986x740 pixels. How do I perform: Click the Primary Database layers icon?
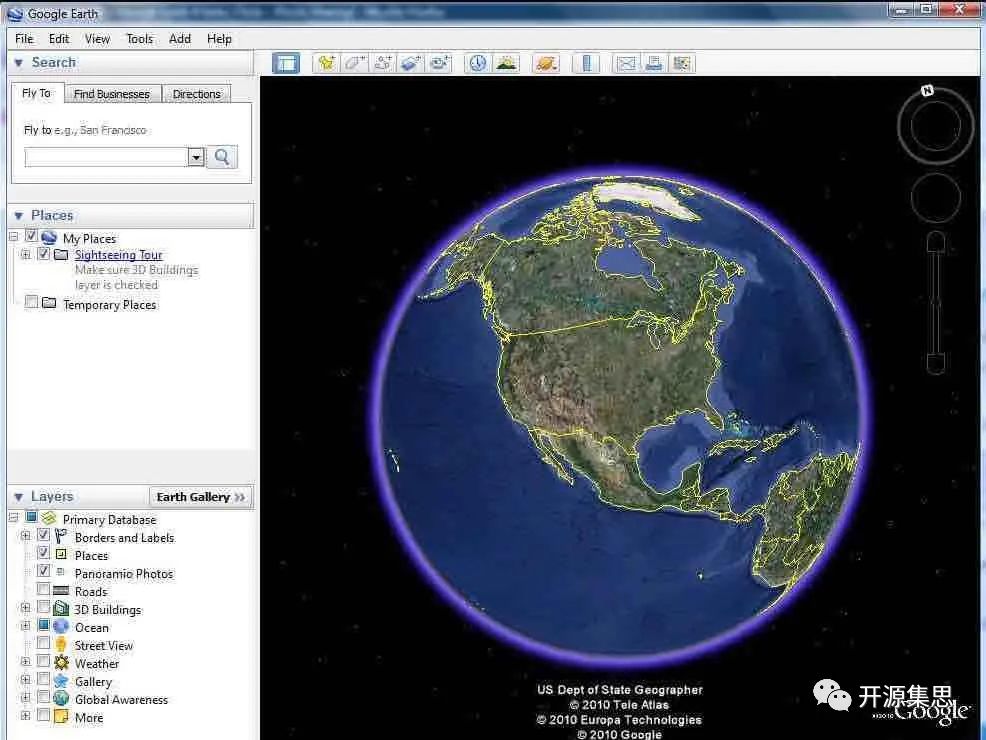click(x=49, y=519)
